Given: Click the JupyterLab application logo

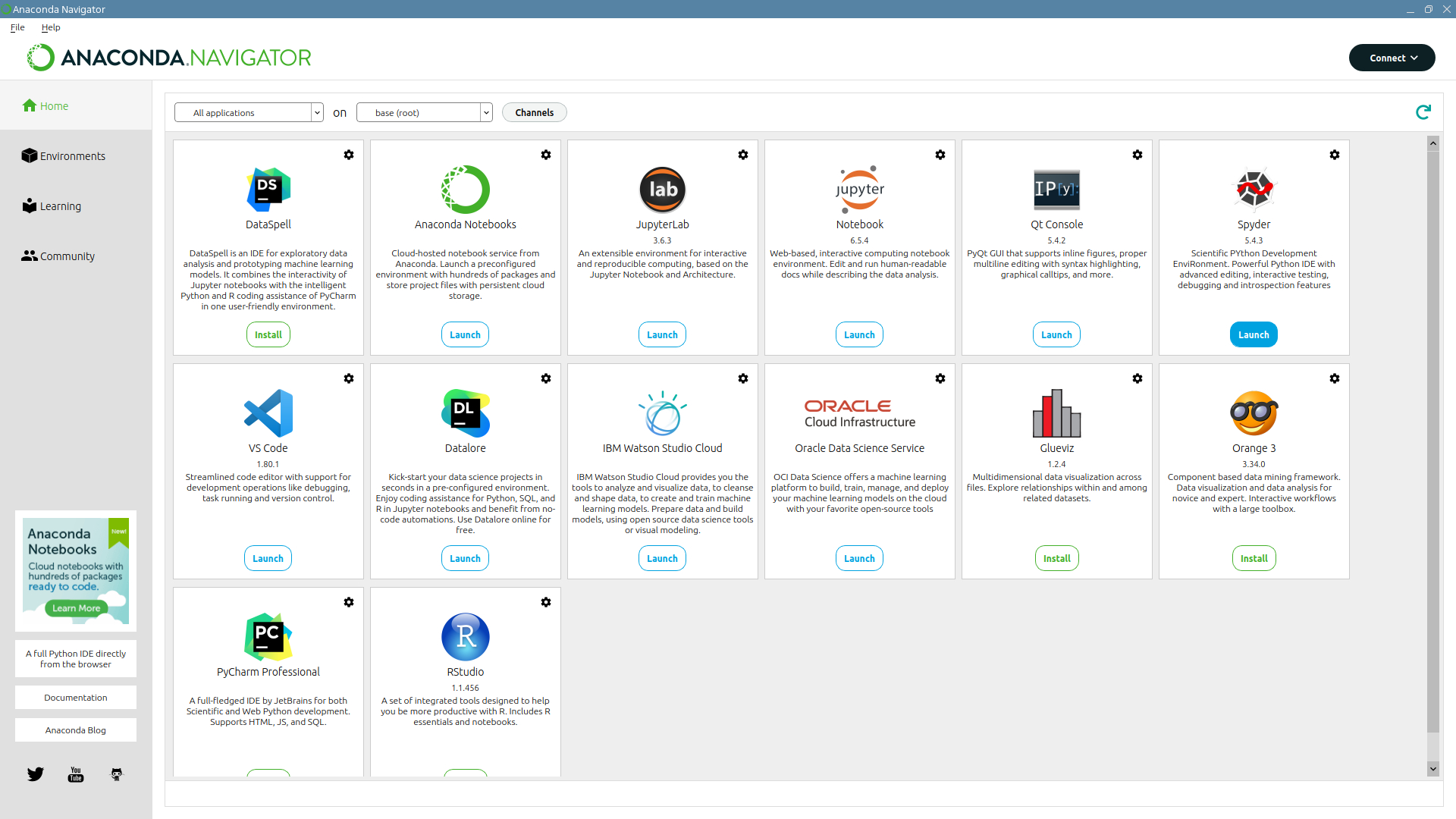Looking at the screenshot, I should click(x=663, y=190).
